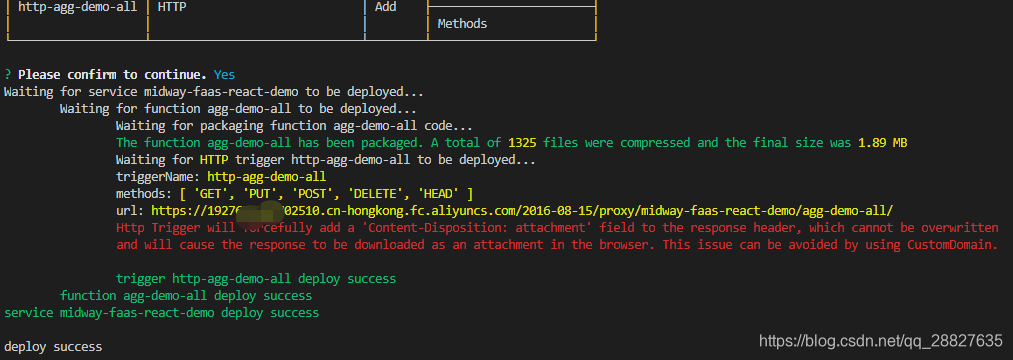Click the 'Please confirm to continue.' prompt
Screen dimensions: 1013x360
pyautogui.click(x=112, y=75)
